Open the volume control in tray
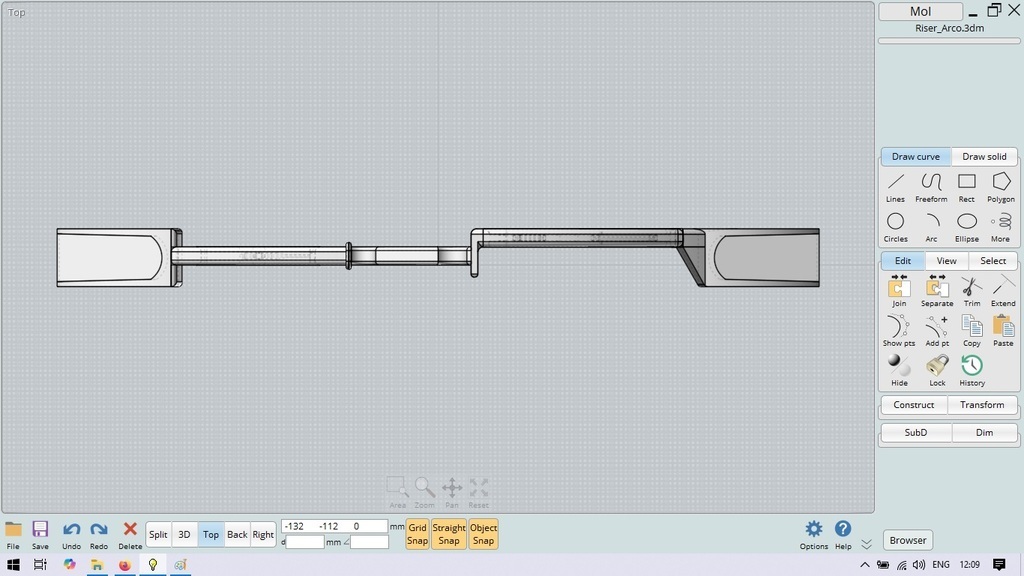The height and width of the screenshot is (576, 1024). [x=919, y=565]
